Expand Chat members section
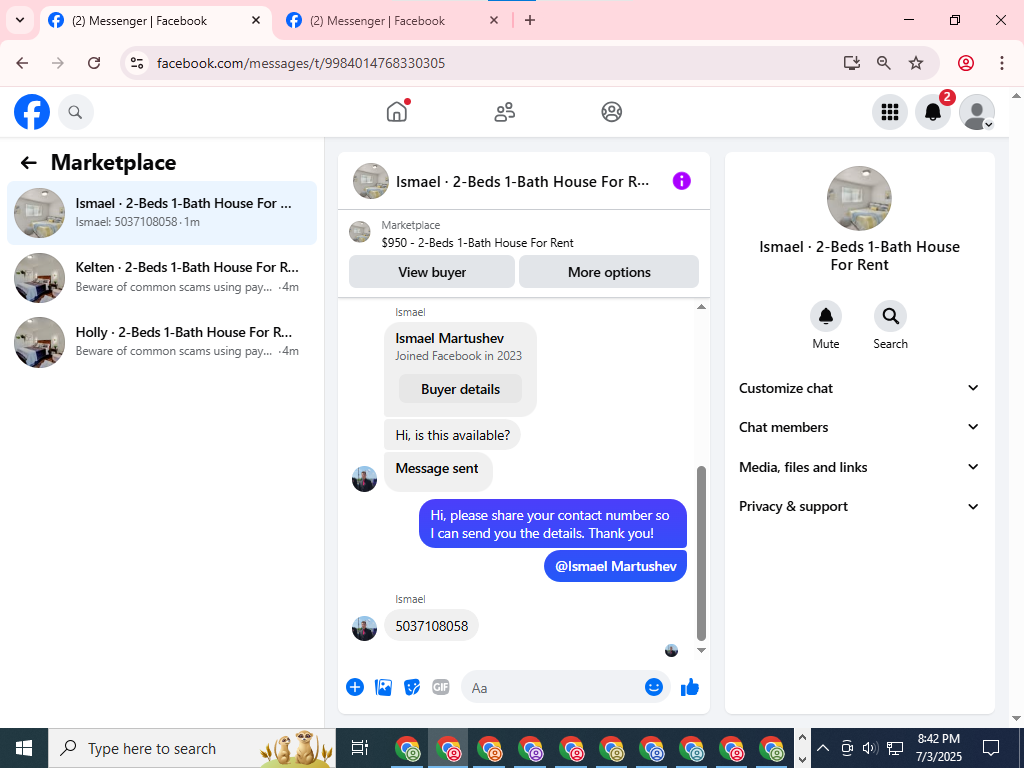 point(859,427)
